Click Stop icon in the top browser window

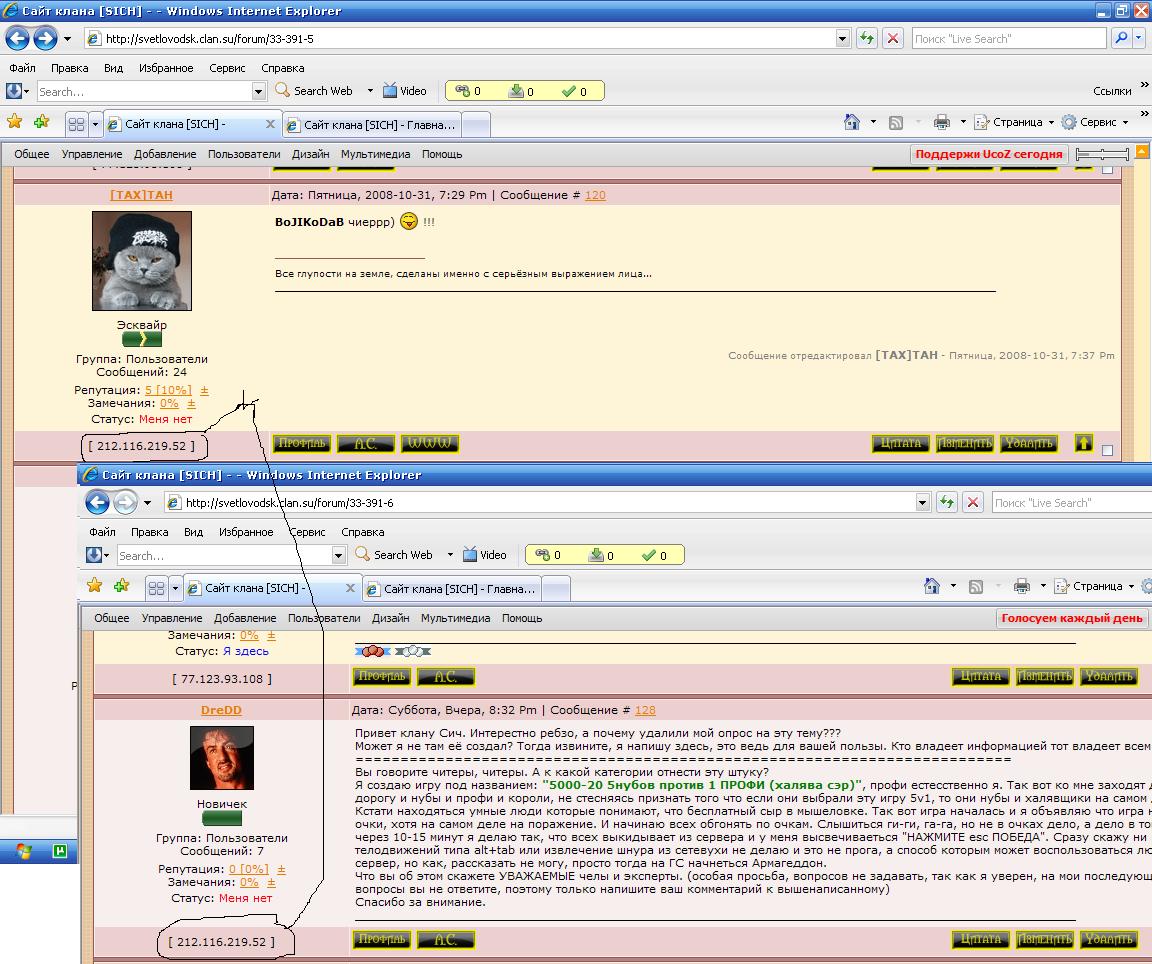(893, 39)
